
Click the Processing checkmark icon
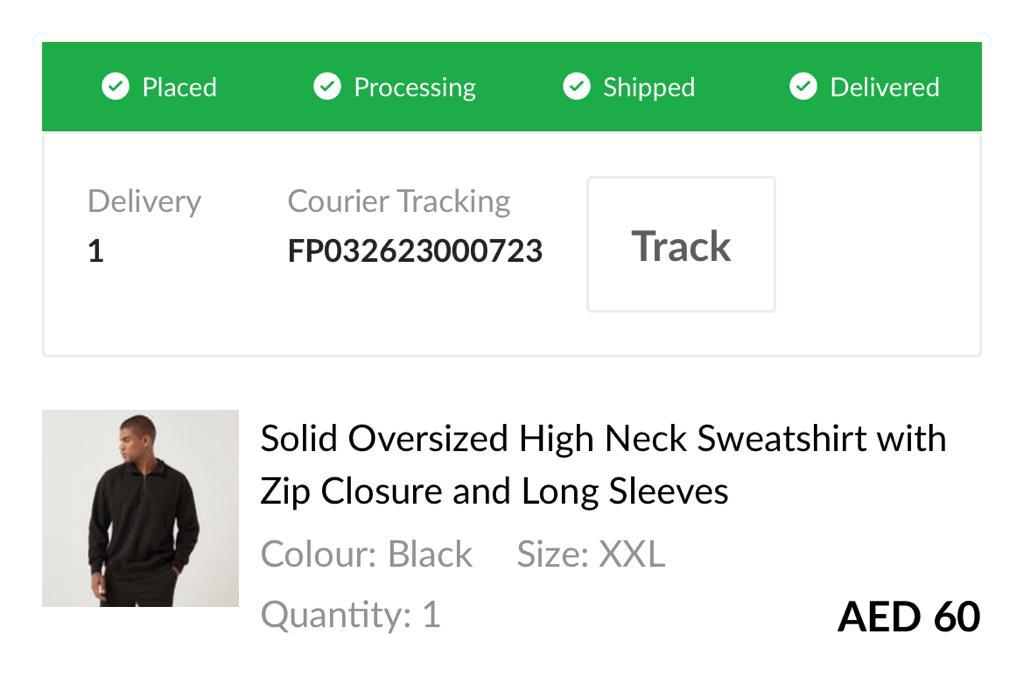click(x=327, y=87)
